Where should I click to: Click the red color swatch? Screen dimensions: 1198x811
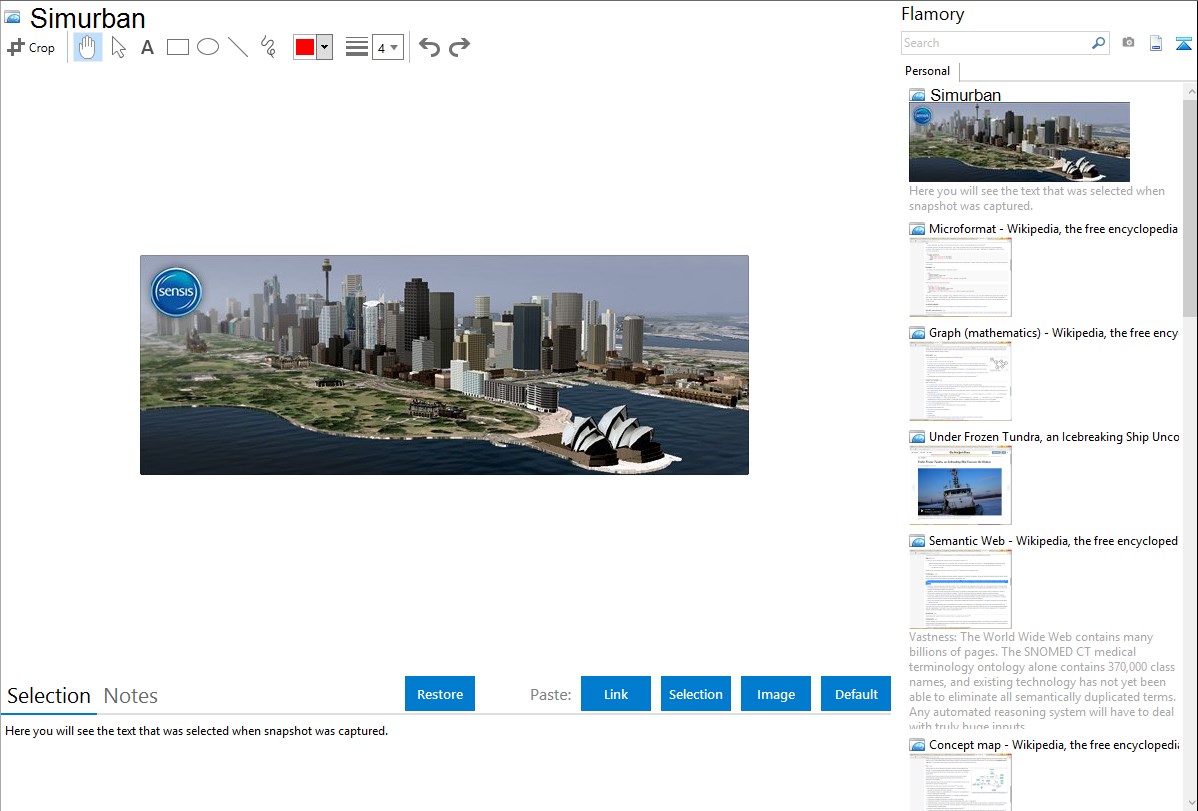coord(305,47)
